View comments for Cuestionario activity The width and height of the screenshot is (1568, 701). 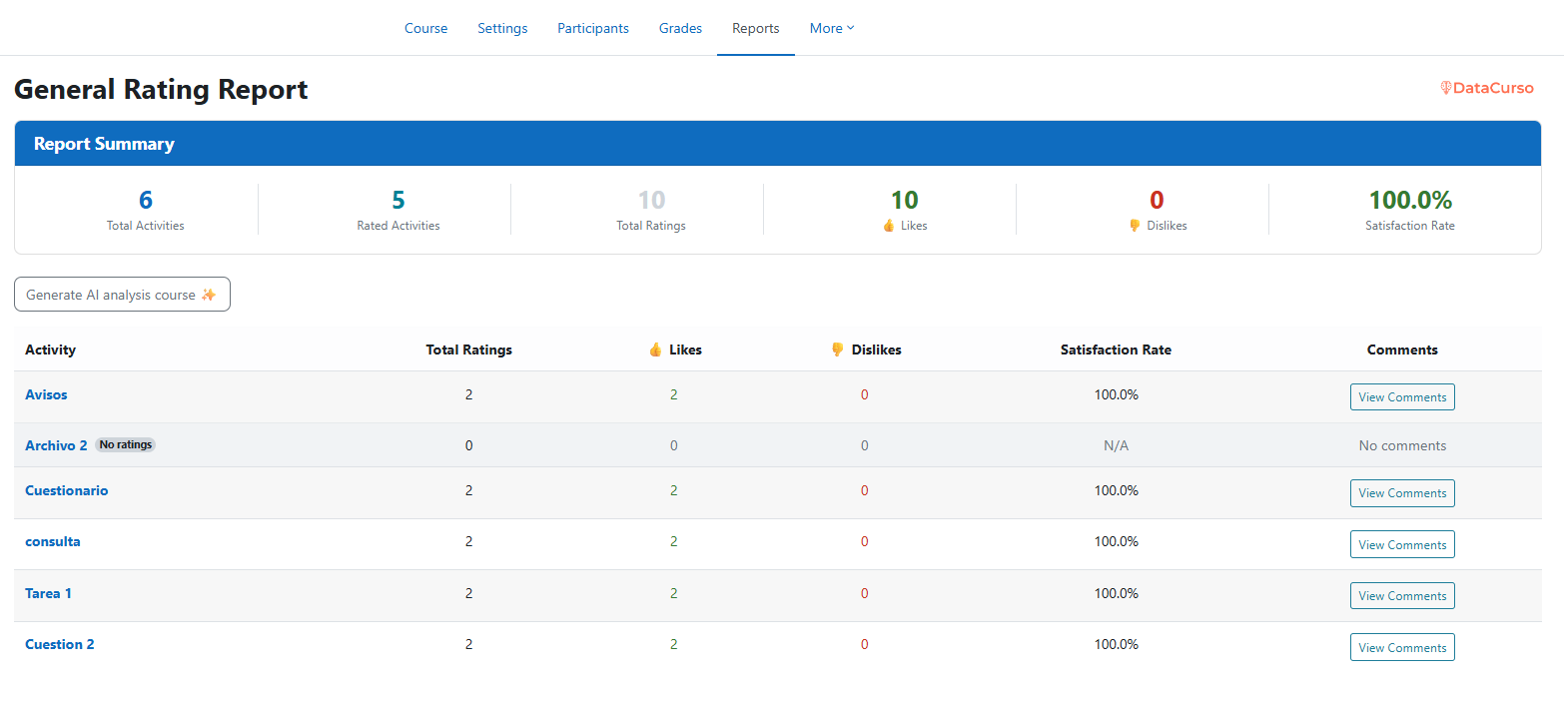click(x=1401, y=493)
